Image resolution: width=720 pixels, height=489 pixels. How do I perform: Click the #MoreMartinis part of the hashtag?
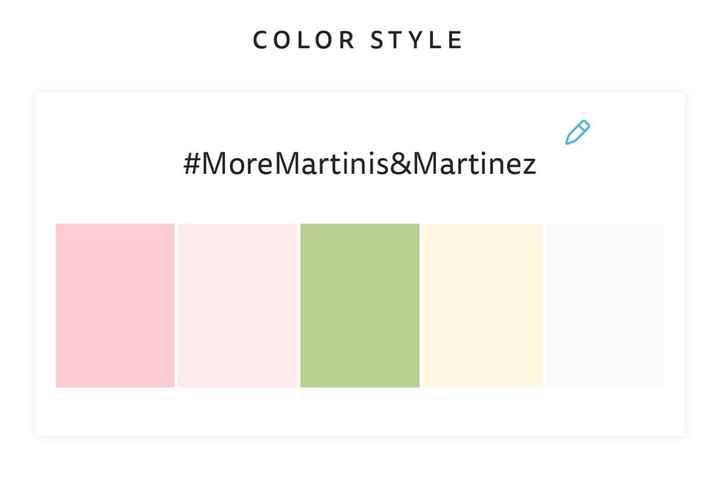point(285,164)
